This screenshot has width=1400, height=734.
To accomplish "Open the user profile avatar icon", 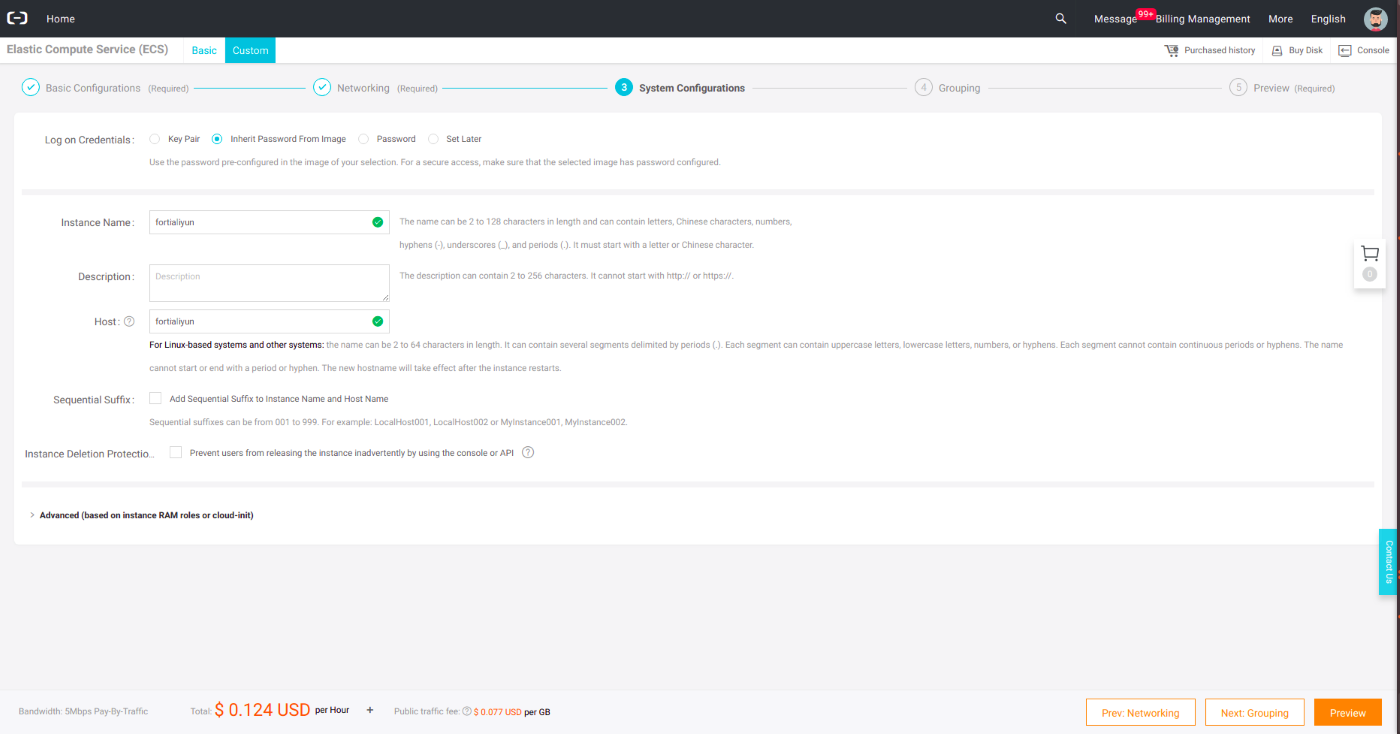I will click(1377, 18).
